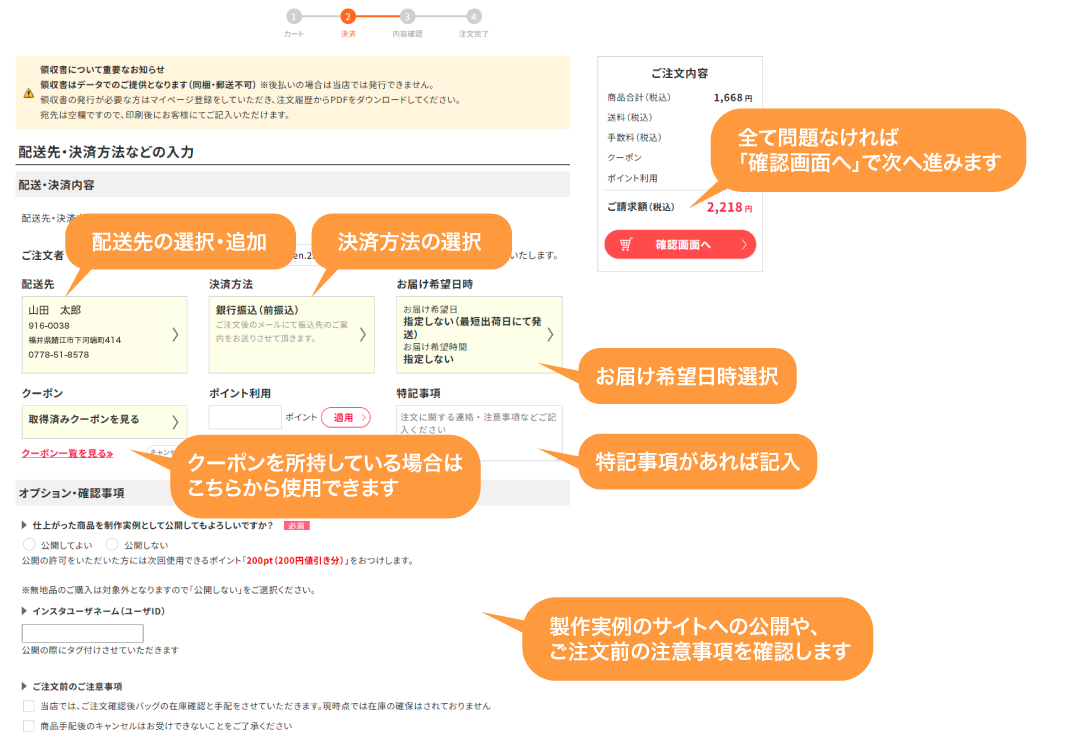The width and height of the screenshot is (1077, 747).
Task: Open the 決済方法 銀行振込 selection box
Action: click(x=291, y=334)
